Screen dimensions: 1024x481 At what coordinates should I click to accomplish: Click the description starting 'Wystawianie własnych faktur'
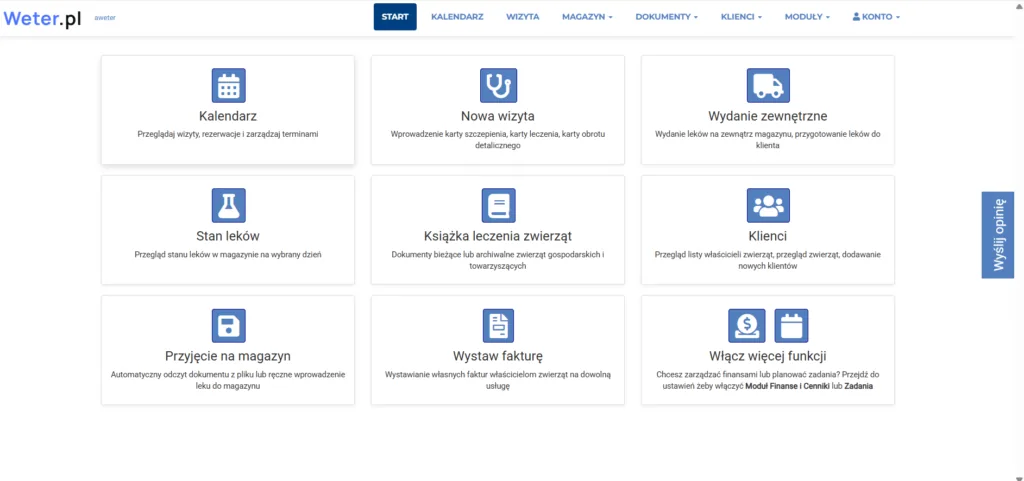(498, 380)
